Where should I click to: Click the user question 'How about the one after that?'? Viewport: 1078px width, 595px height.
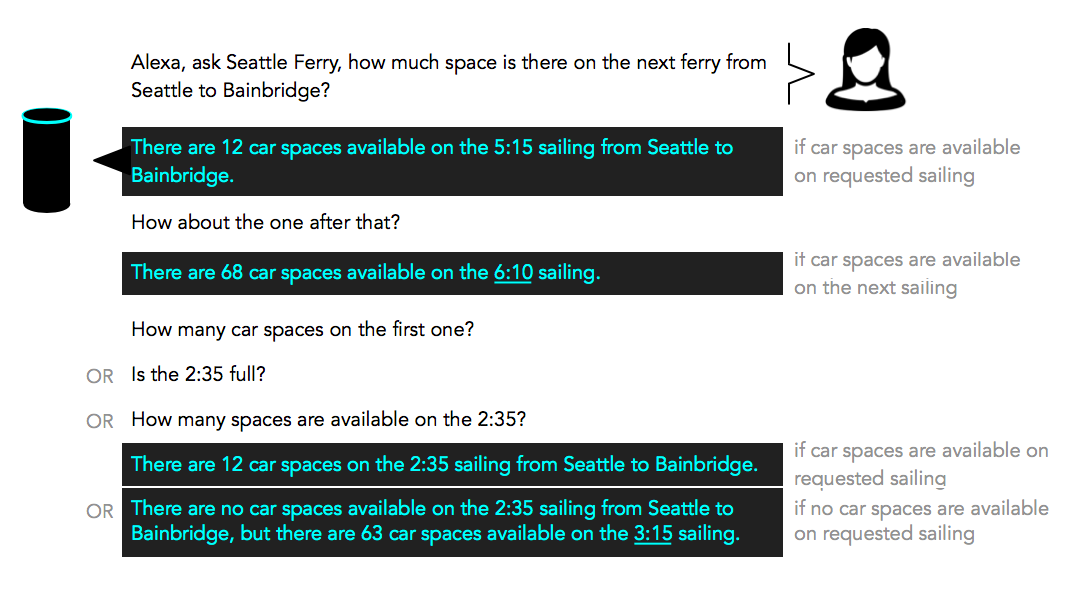(x=265, y=223)
